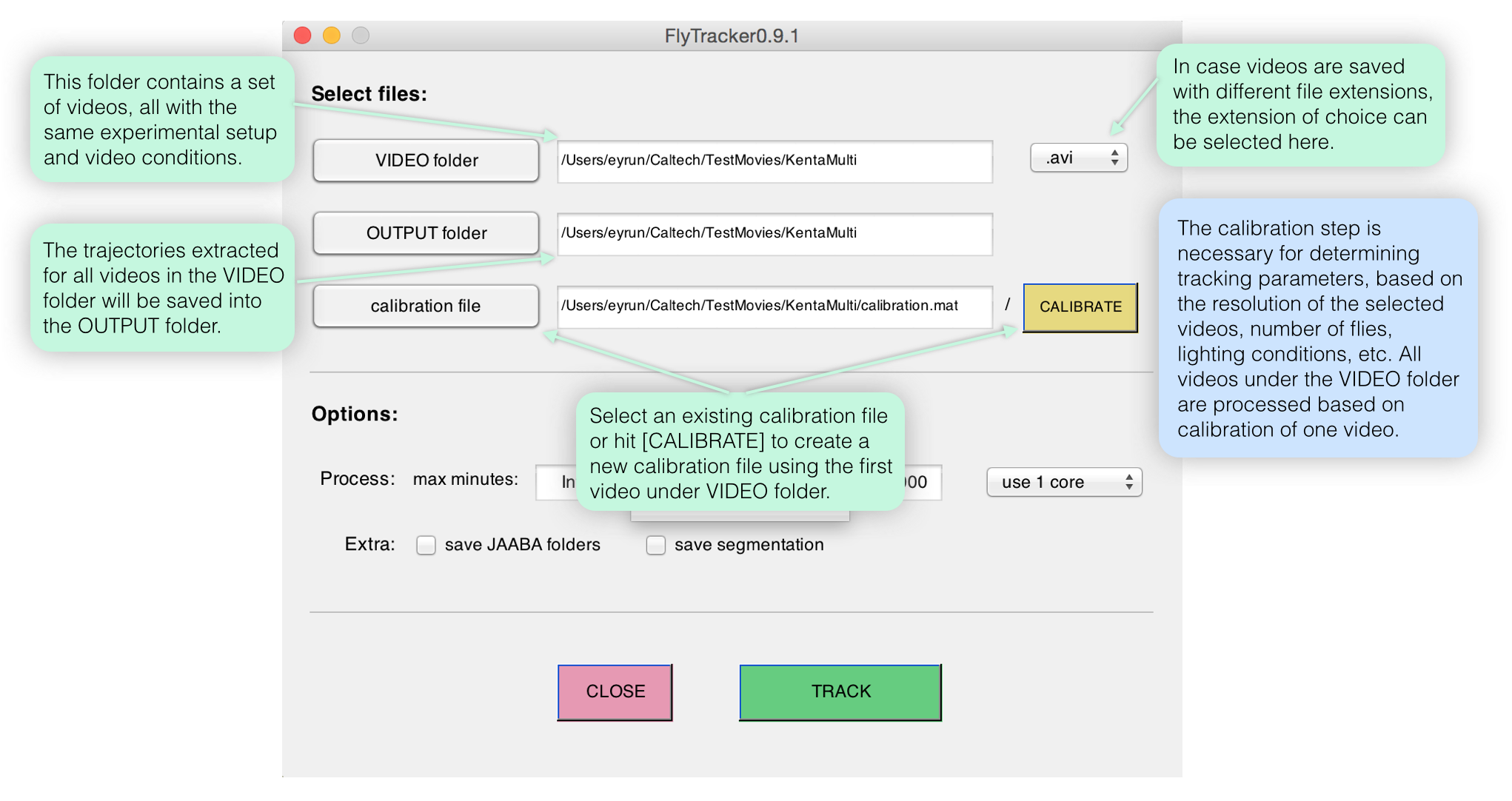Click the OUTPUT folder button
The width and height of the screenshot is (1512, 801).
click(x=426, y=233)
